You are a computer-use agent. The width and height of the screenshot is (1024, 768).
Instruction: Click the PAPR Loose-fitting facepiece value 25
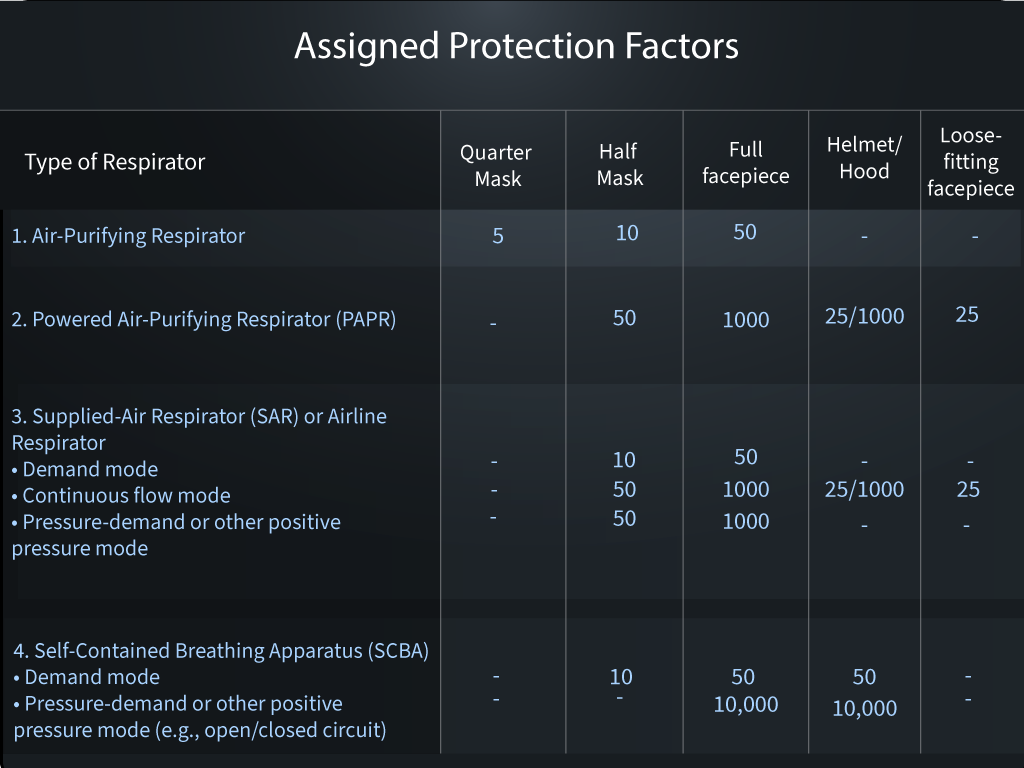[967, 315]
